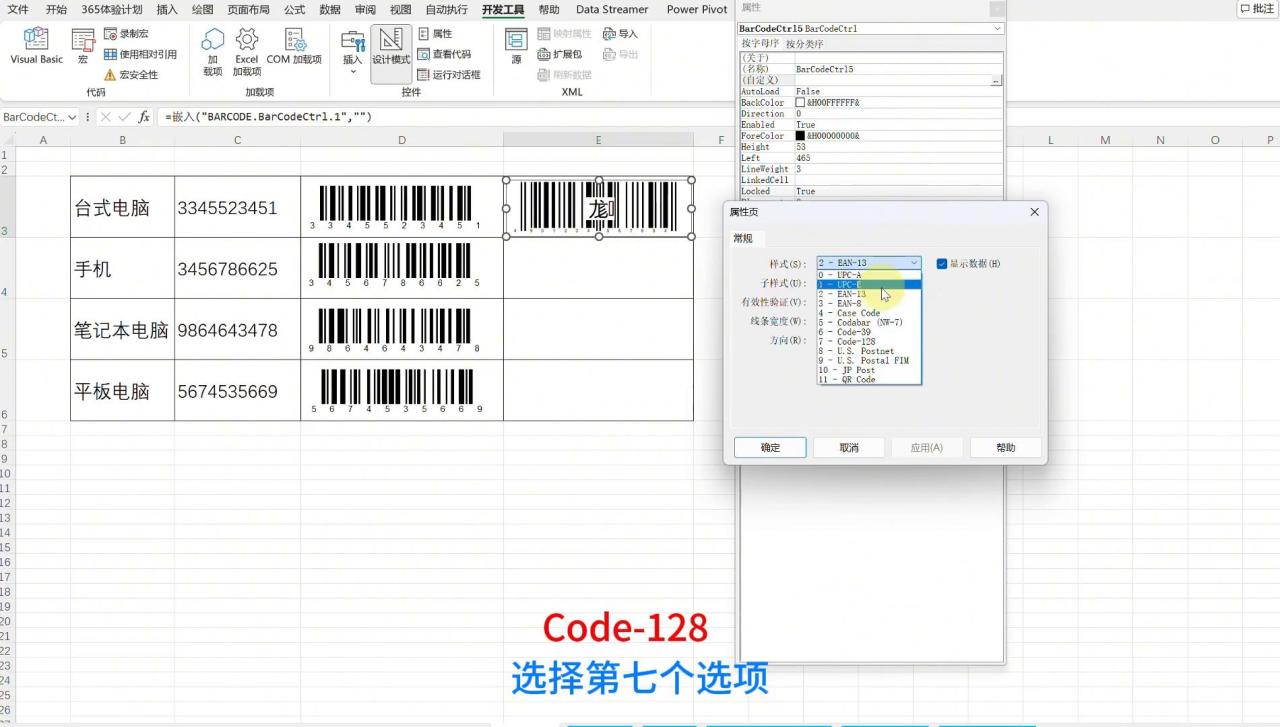The image size is (1280, 727).
Task: Switch to the 审阅 ribbon tab
Action: pyautogui.click(x=365, y=9)
